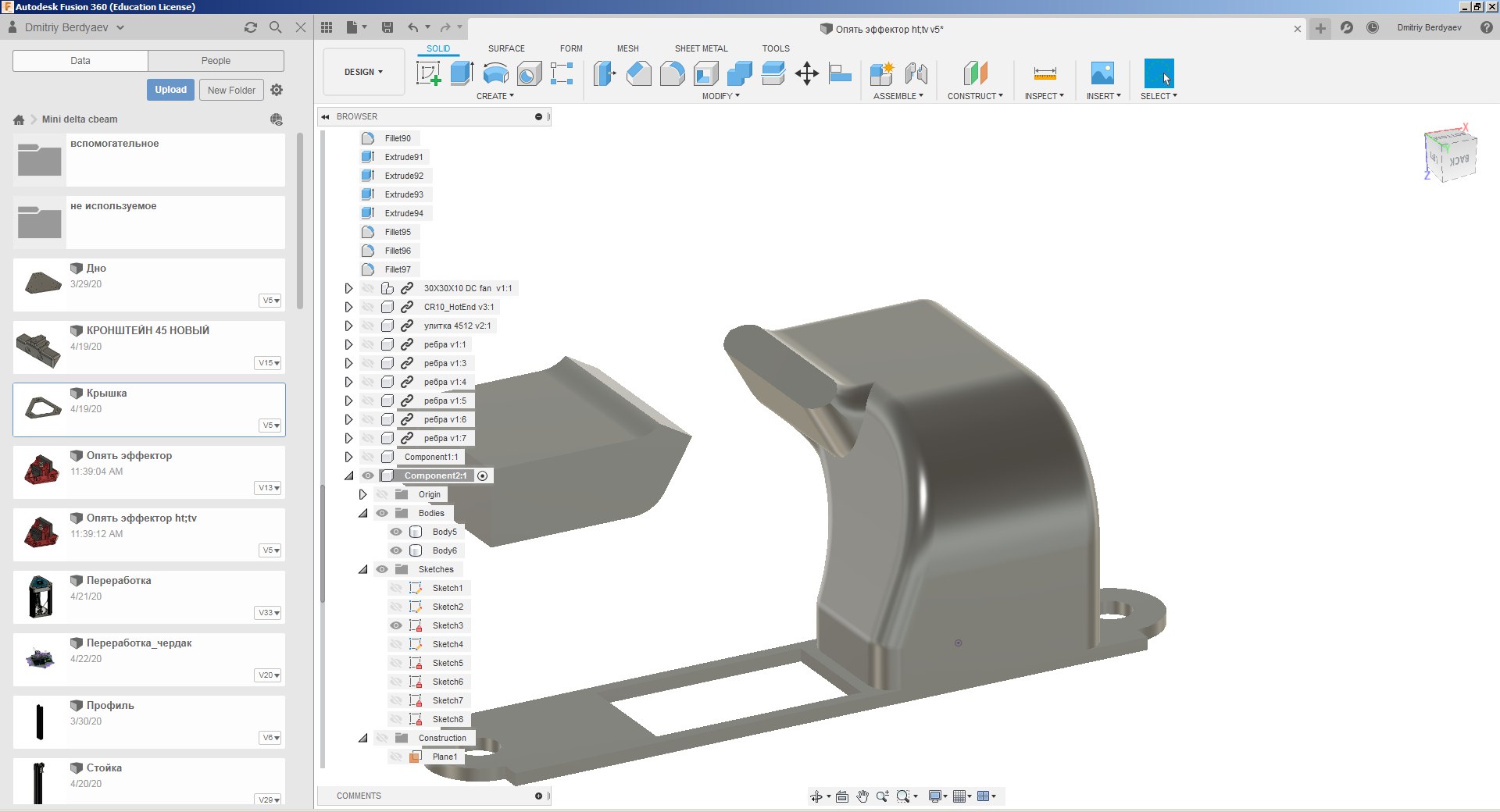This screenshot has height=812, width=1500.
Task: Activate the Move/Copy tool
Action: (806, 73)
